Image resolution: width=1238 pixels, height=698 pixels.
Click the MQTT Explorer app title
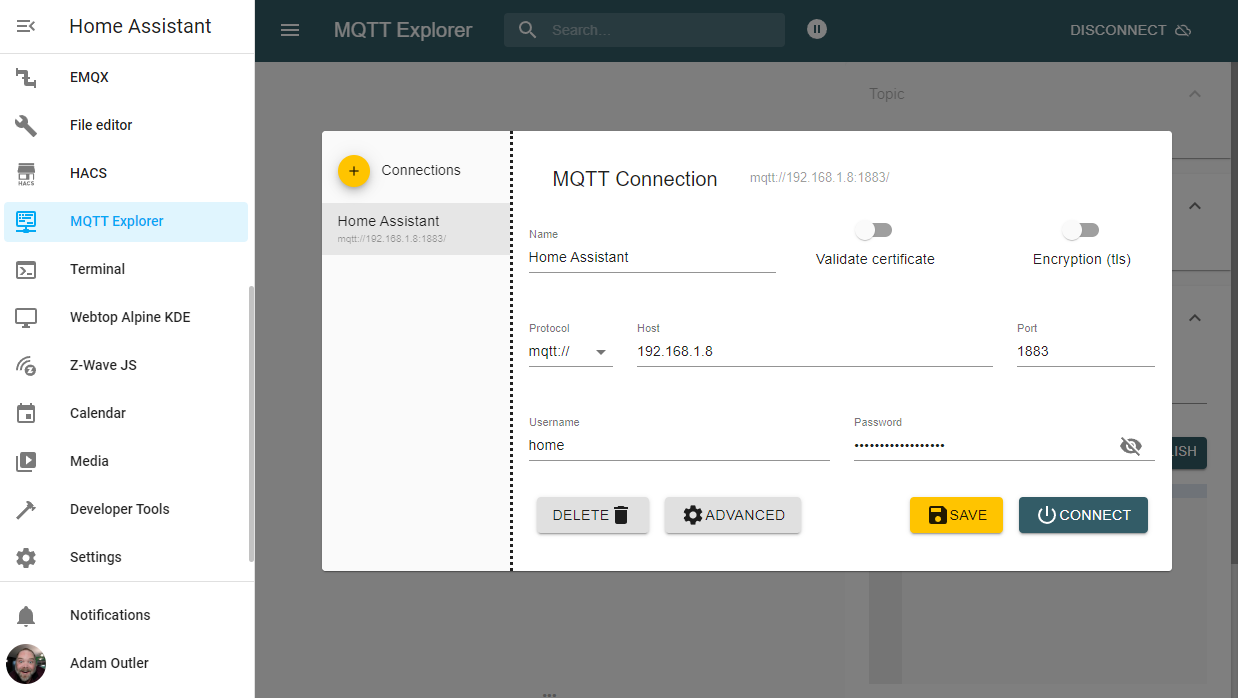(403, 30)
